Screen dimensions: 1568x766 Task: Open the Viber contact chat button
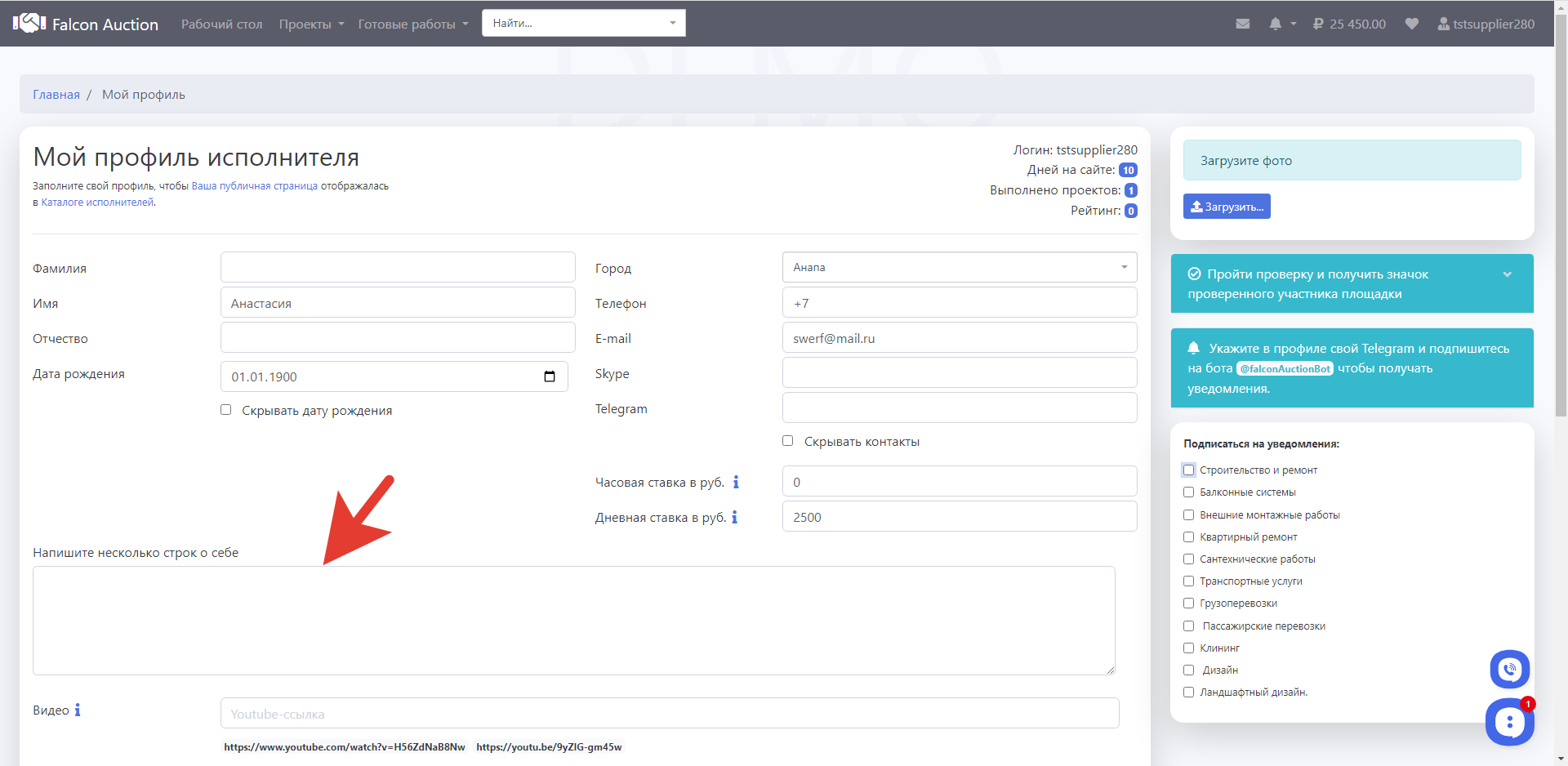1509,670
